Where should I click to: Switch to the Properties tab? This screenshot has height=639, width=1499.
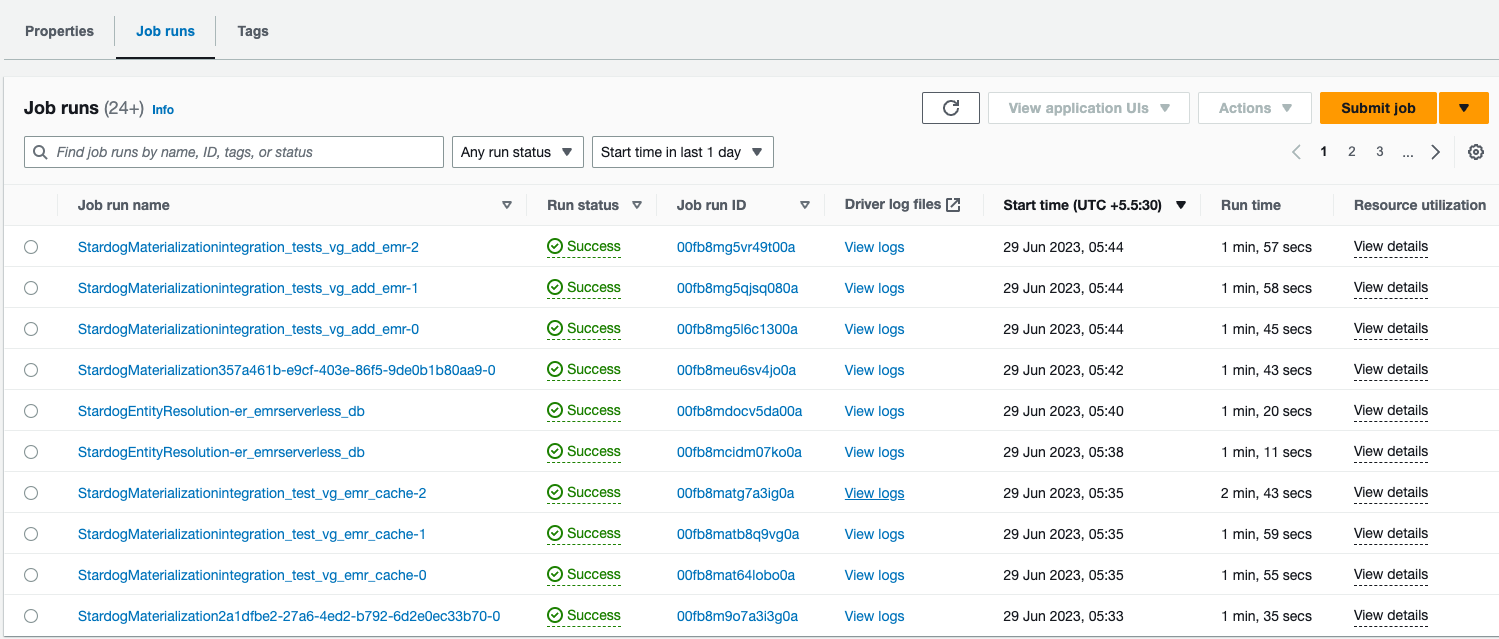tap(59, 31)
